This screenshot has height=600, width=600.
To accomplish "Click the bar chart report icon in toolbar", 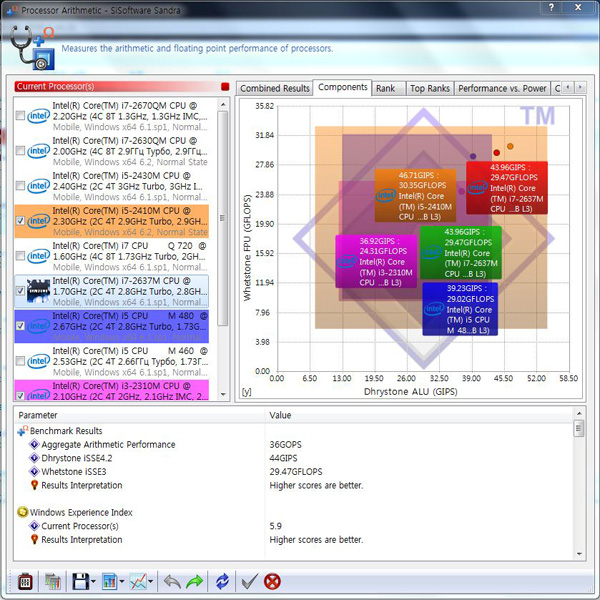I will (x=53, y=582).
